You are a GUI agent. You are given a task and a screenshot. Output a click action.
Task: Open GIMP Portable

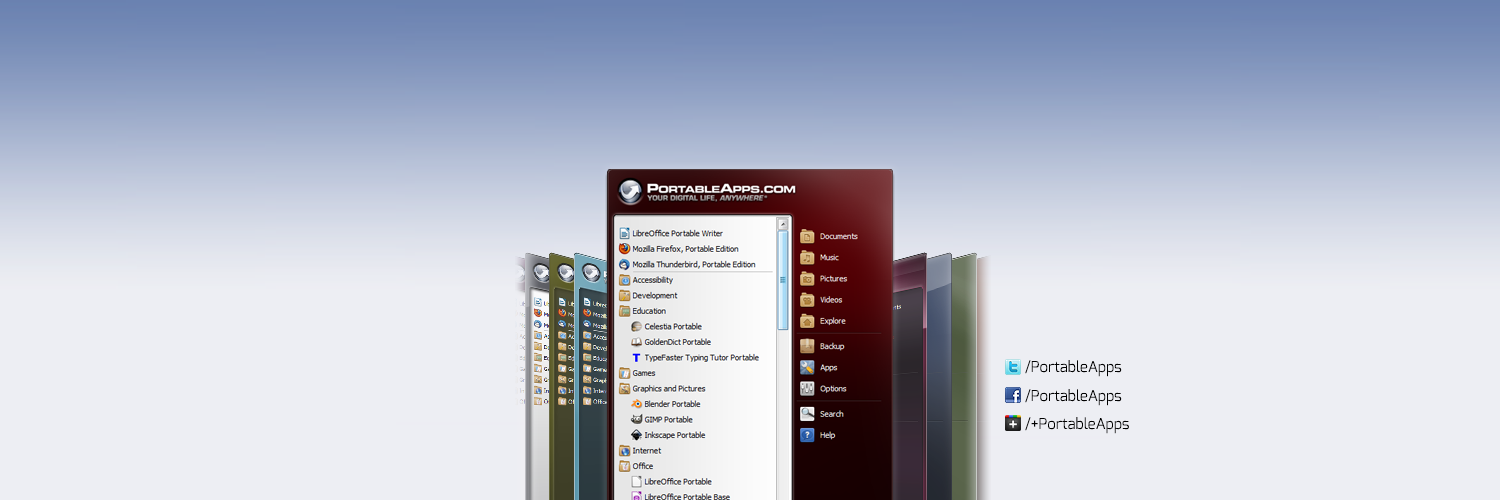pyautogui.click(x=661, y=419)
